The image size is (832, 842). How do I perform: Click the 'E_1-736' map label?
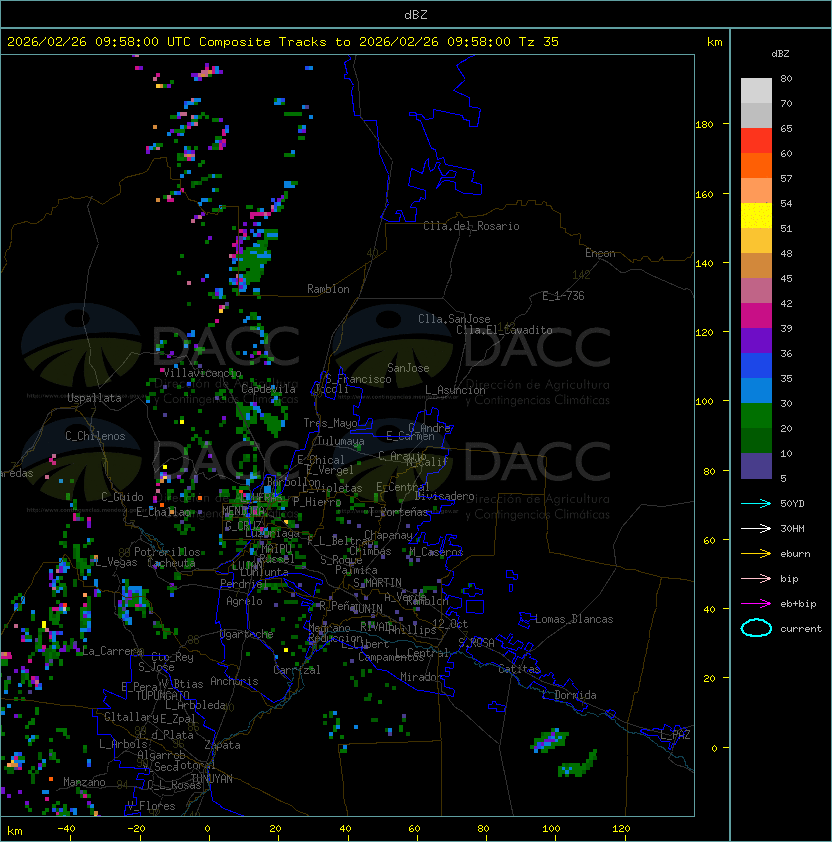click(x=563, y=296)
